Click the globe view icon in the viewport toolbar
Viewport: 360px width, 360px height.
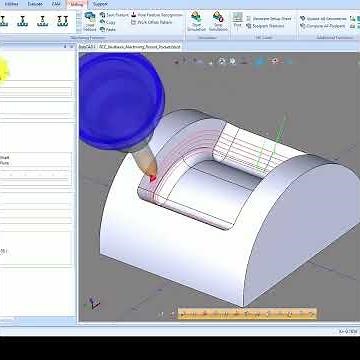[x=232, y=61]
